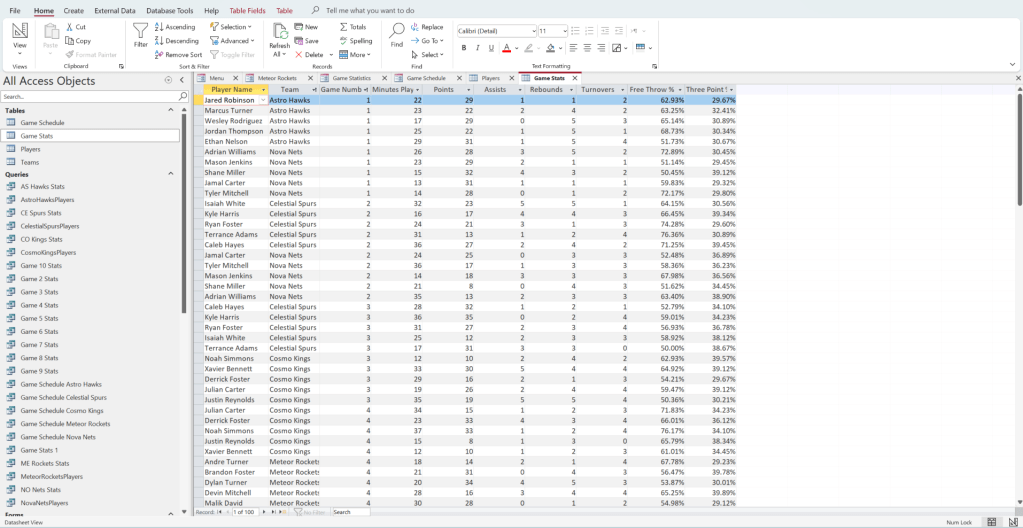Viewport: 1023px width, 528px height.
Task: Toggle underline text formatting
Action: 490,48
